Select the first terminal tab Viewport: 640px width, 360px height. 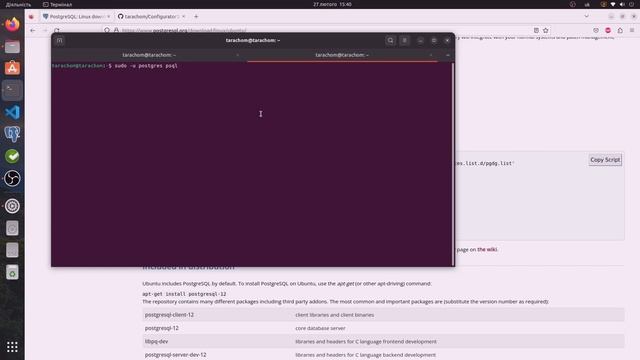[x=149, y=55]
